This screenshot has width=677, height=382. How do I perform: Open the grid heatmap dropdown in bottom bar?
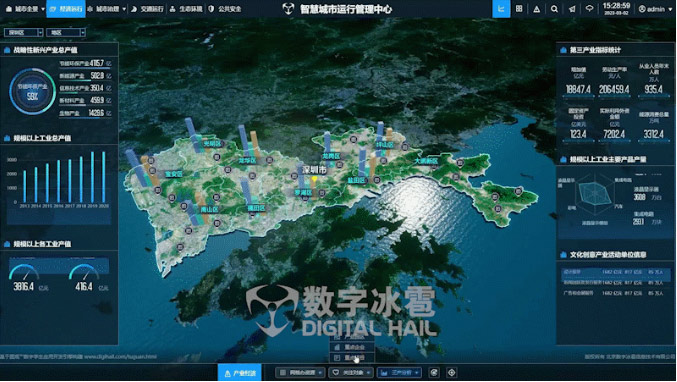pyautogui.click(x=301, y=373)
